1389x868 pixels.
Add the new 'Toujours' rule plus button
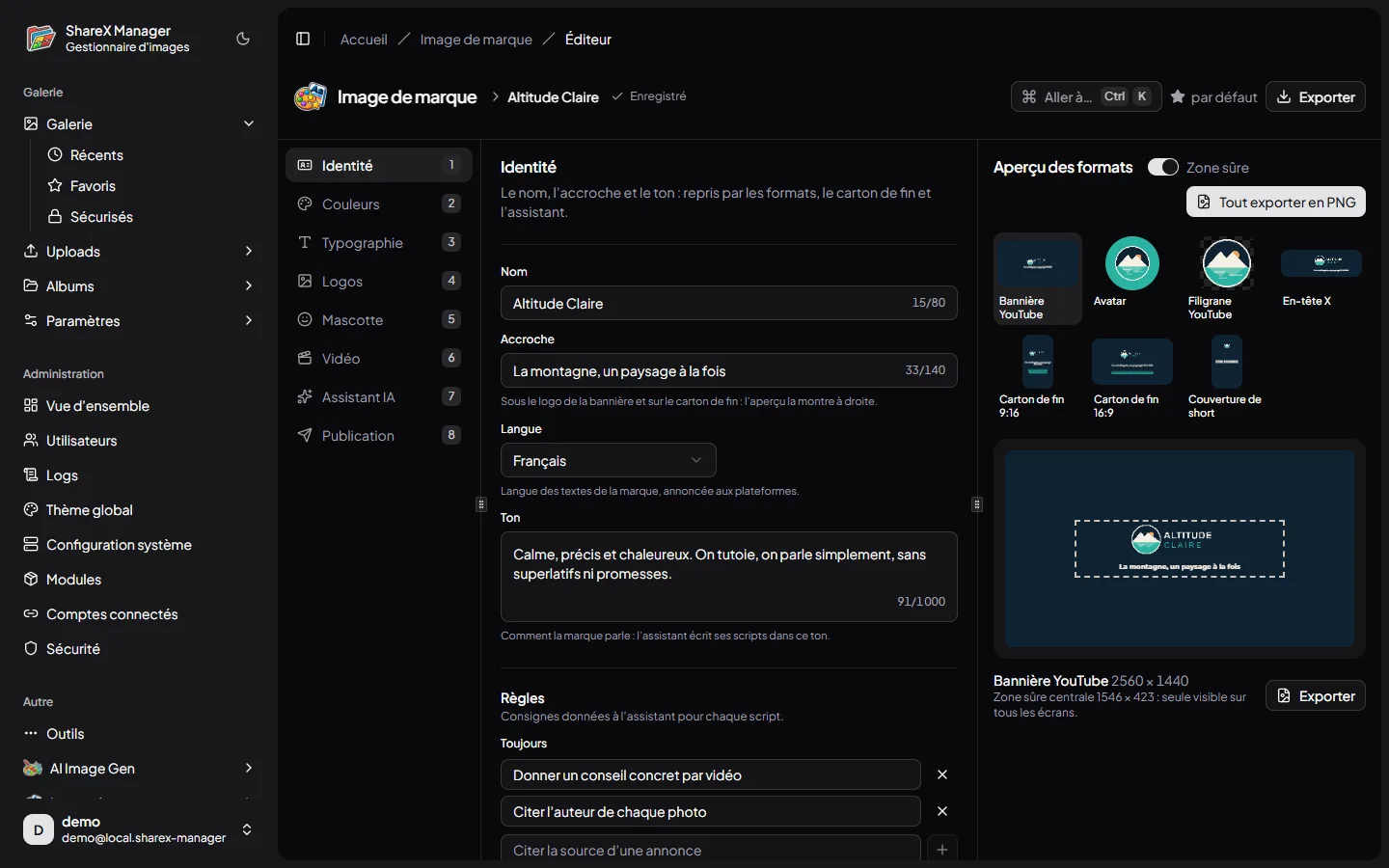(942, 850)
